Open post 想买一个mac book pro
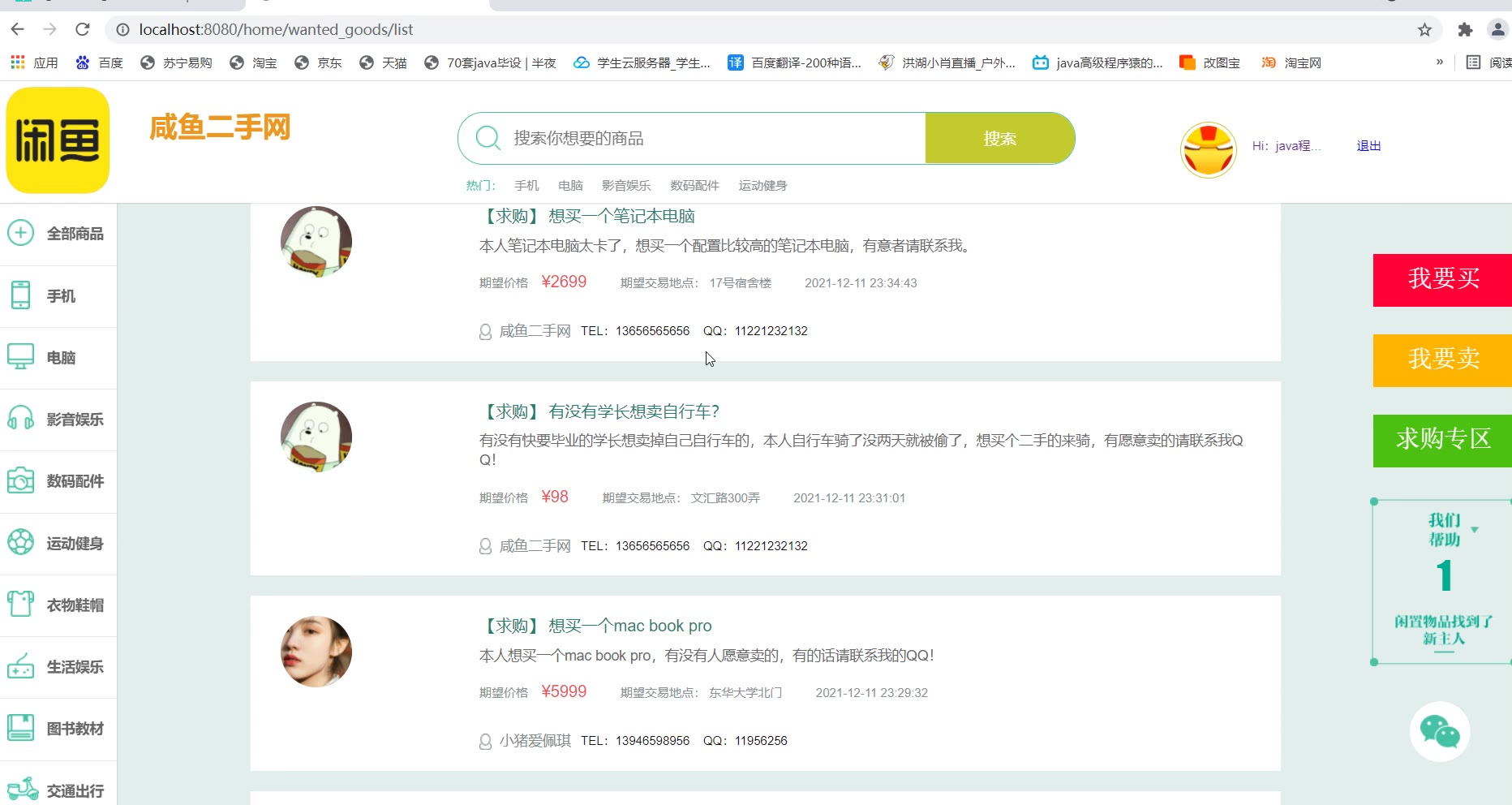Image resolution: width=1512 pixels, height=805 pixels. pos(595,626)
